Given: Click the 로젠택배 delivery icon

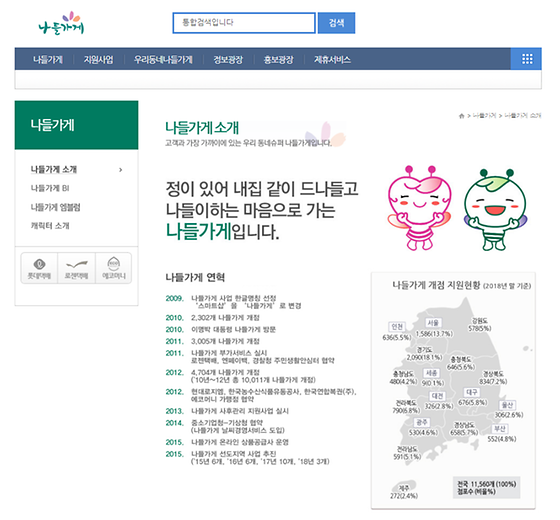Looking at the screenshot, I should pos(76,268).
